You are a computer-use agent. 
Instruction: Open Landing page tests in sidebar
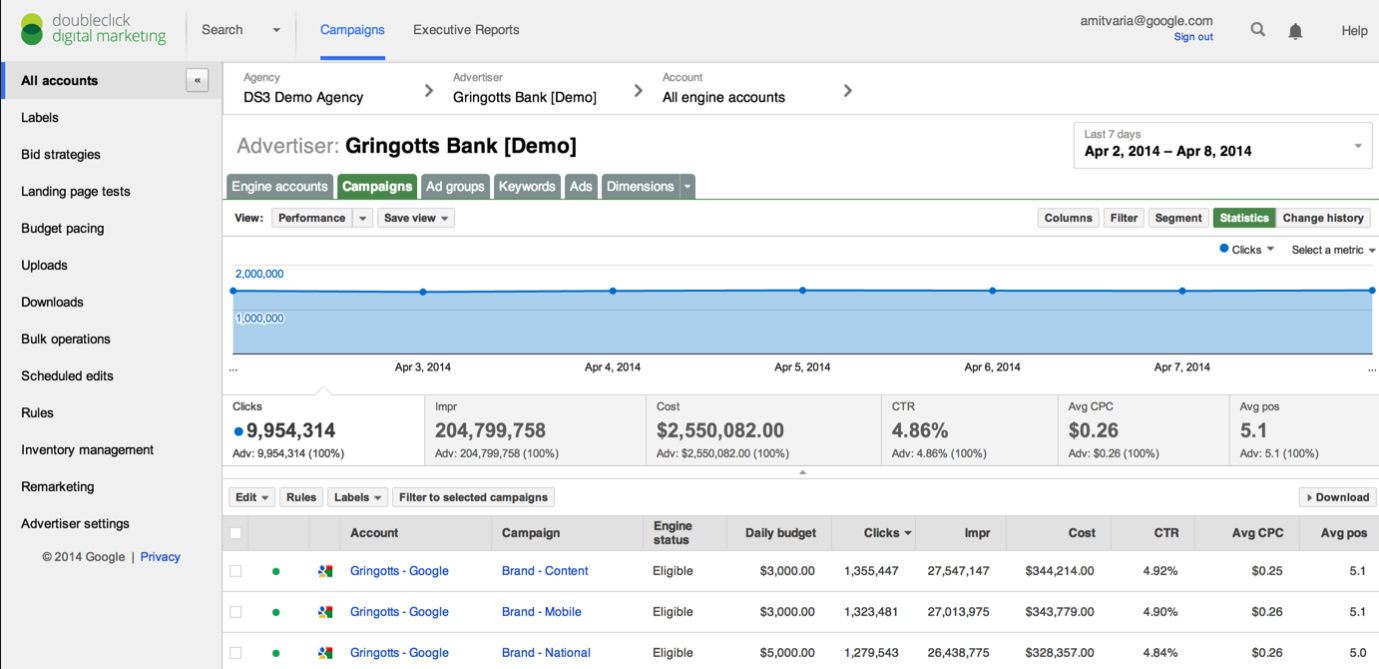(x=76, y=192)
